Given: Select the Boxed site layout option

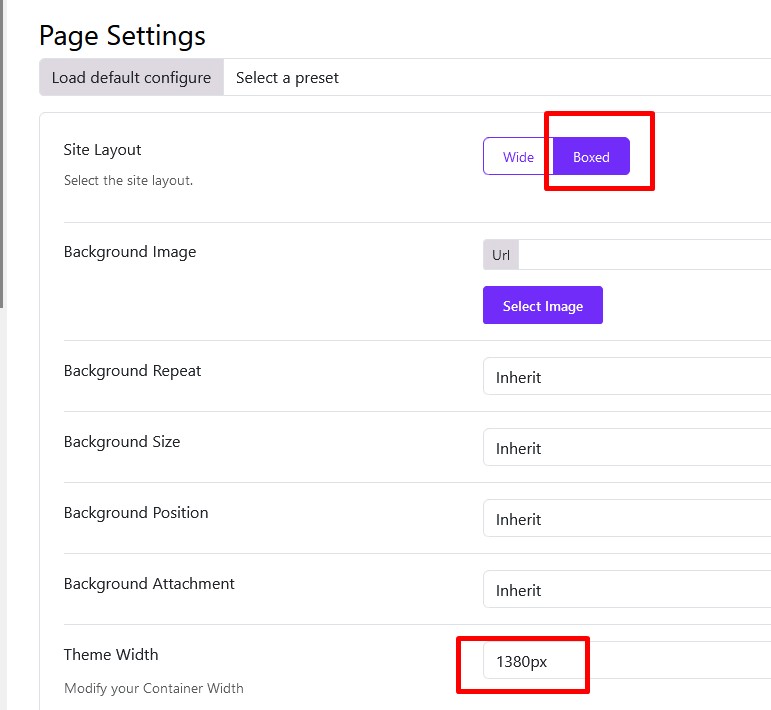Looking at the screenshot, I should [591, 156].
